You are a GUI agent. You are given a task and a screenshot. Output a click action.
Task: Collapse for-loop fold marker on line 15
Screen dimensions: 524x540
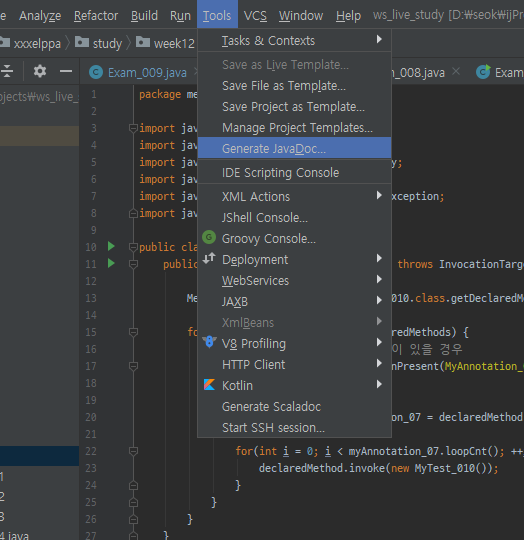[133, 332]
